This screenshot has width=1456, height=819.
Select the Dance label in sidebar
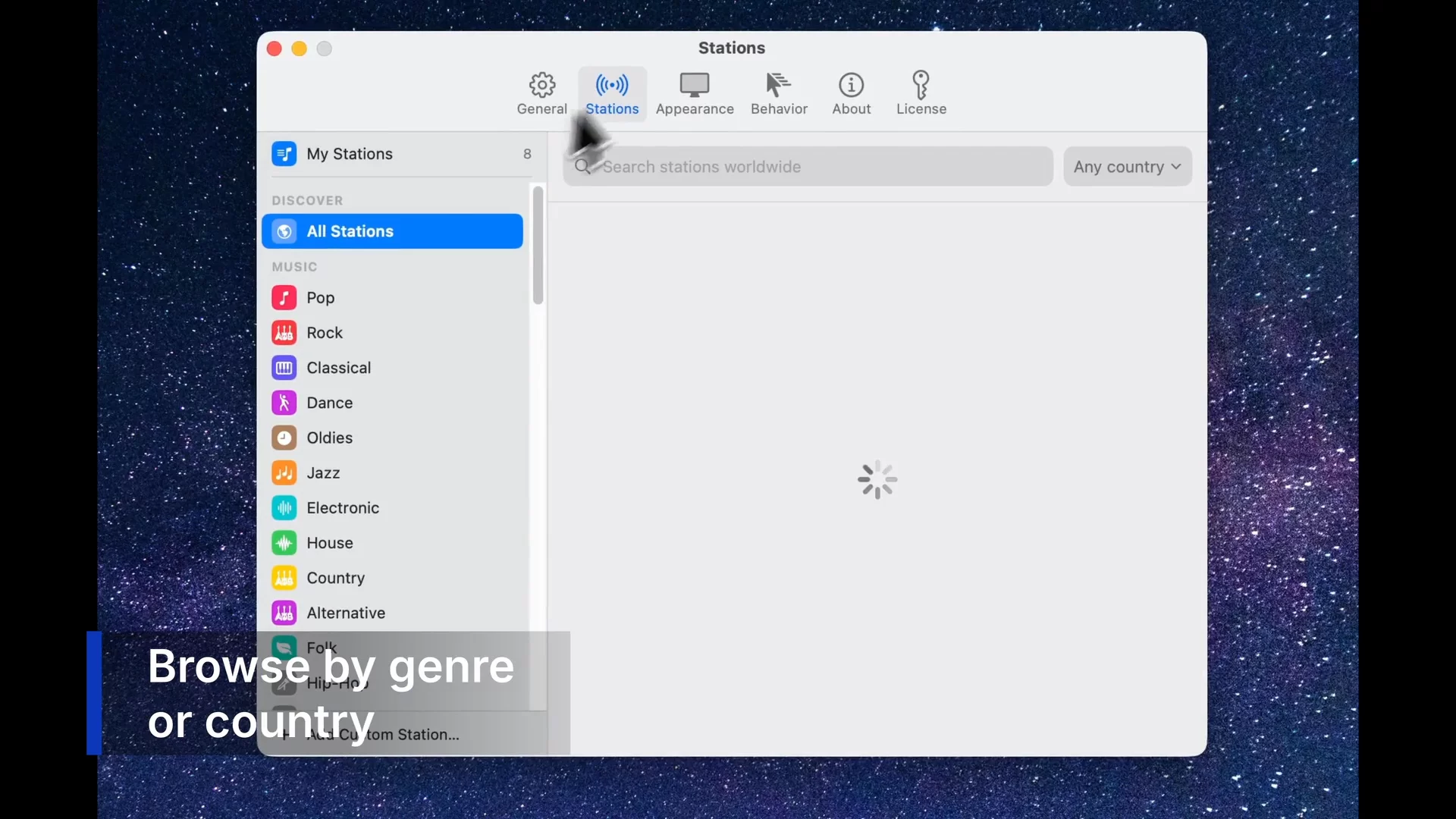click(x=330, y=403)
